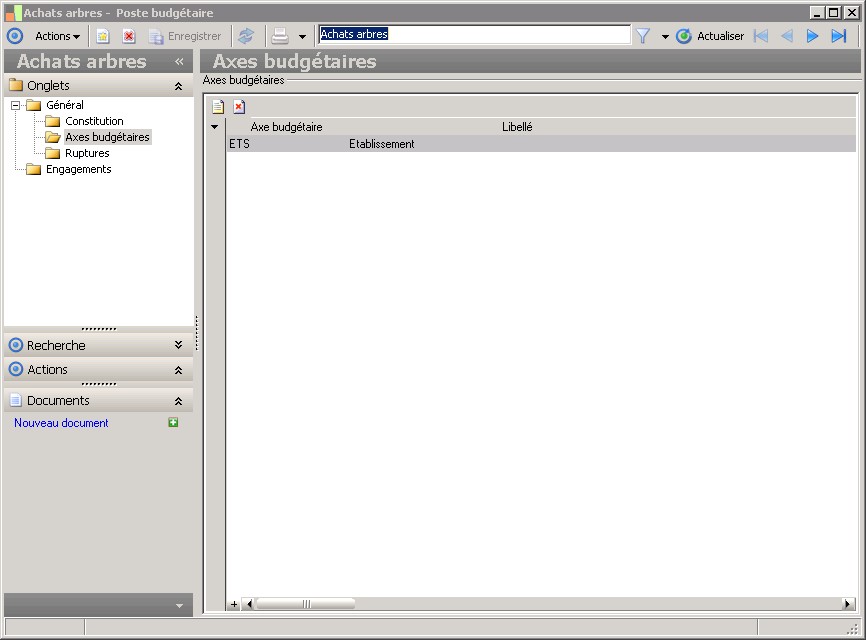Click the application icon in title bar
866x640 pixels.
[x=13, y=13]
